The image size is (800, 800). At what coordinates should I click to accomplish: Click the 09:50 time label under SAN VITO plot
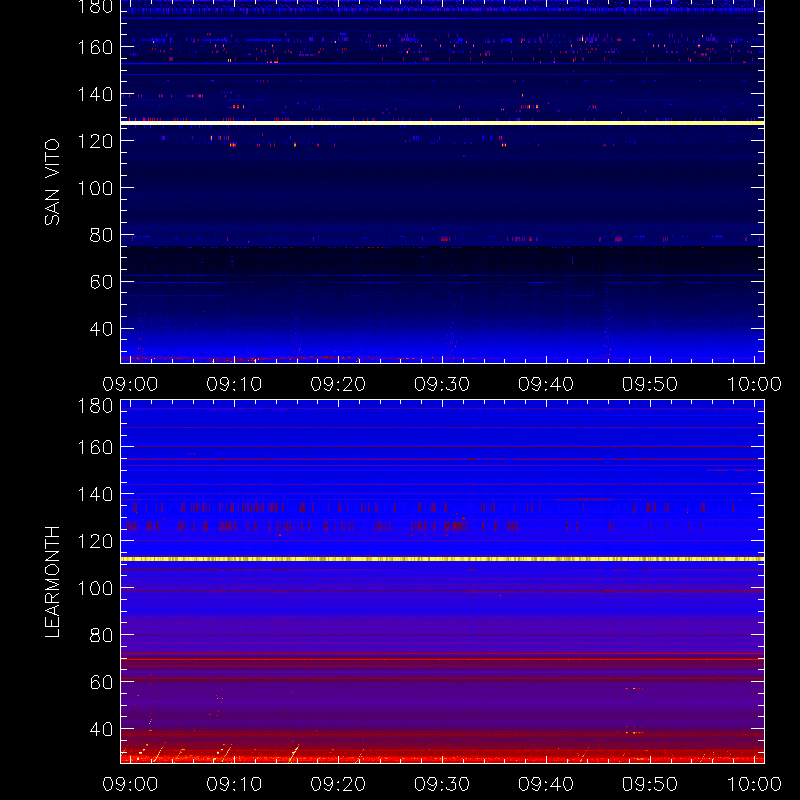[x=650, y=384]
